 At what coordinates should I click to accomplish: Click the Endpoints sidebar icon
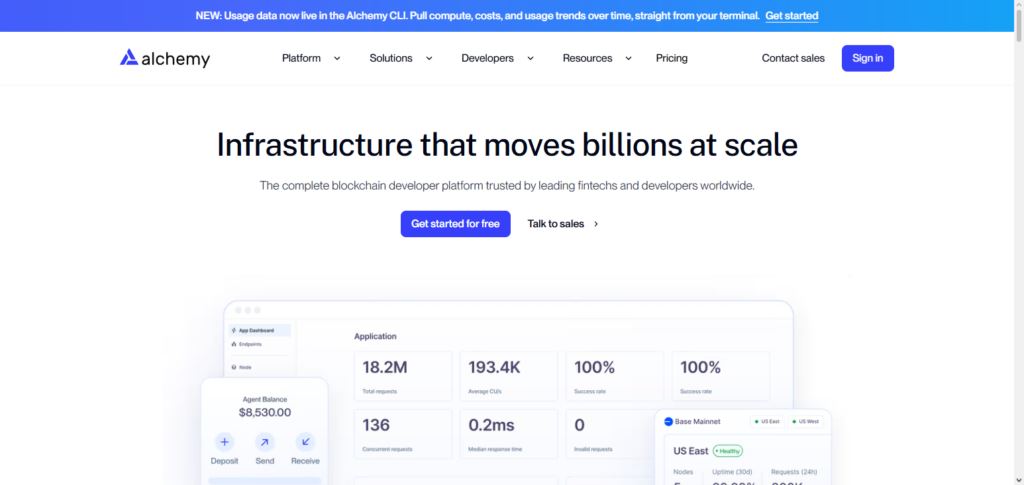(234, 344)
